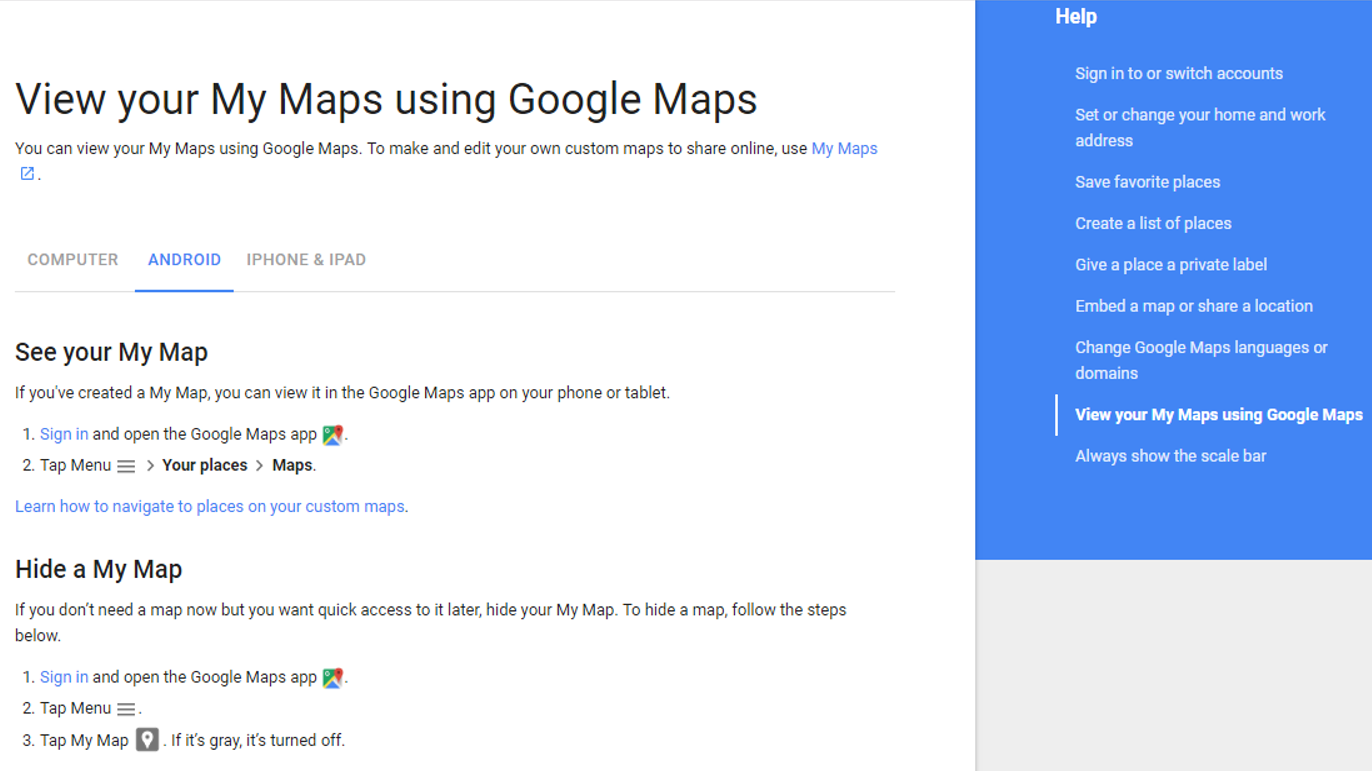
Task: Open the My Maps link in the intro
Action: click(x=844, y=148)
